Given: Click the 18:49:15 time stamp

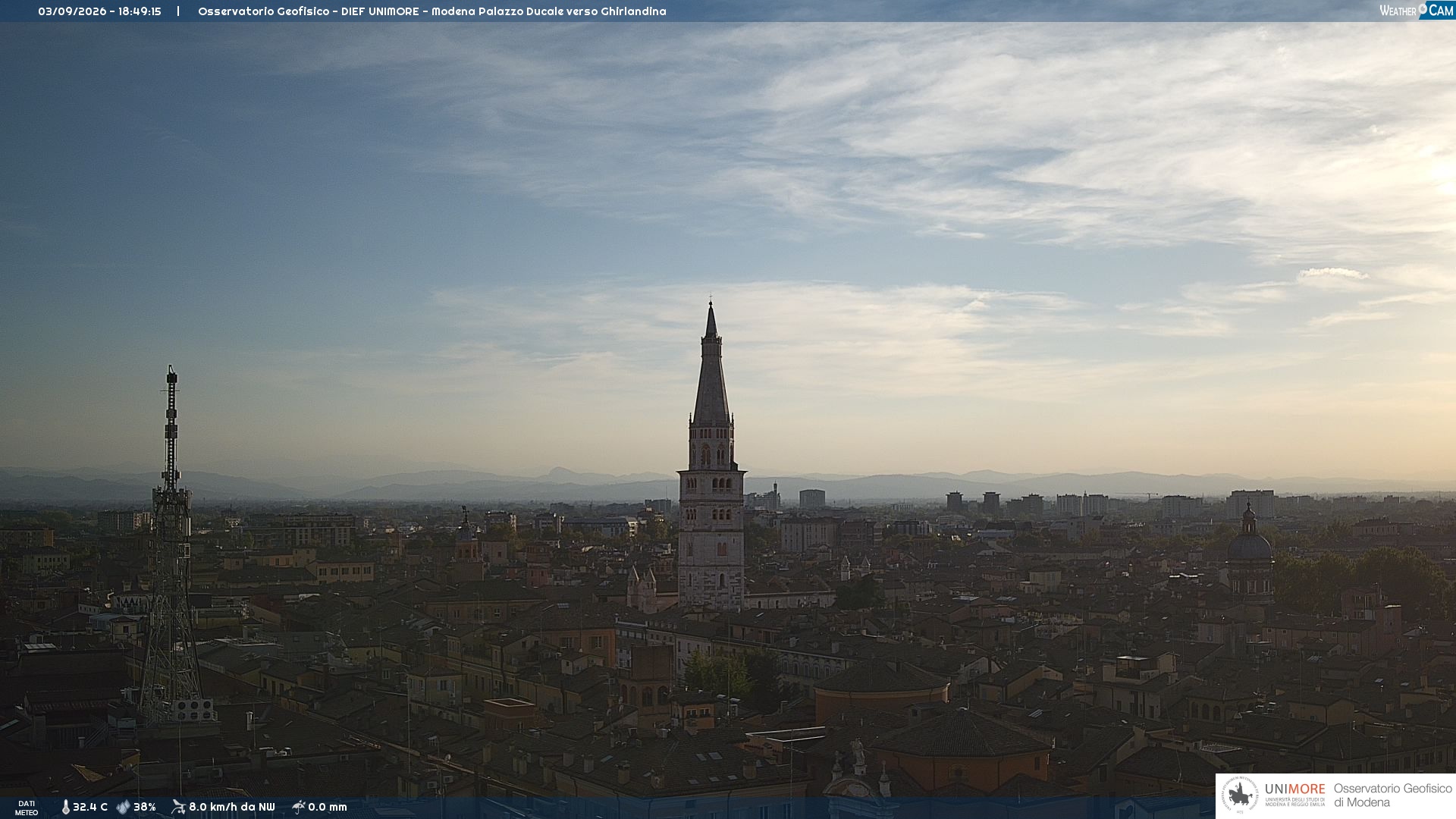Looking at the screenshot, I should [140, 11].
